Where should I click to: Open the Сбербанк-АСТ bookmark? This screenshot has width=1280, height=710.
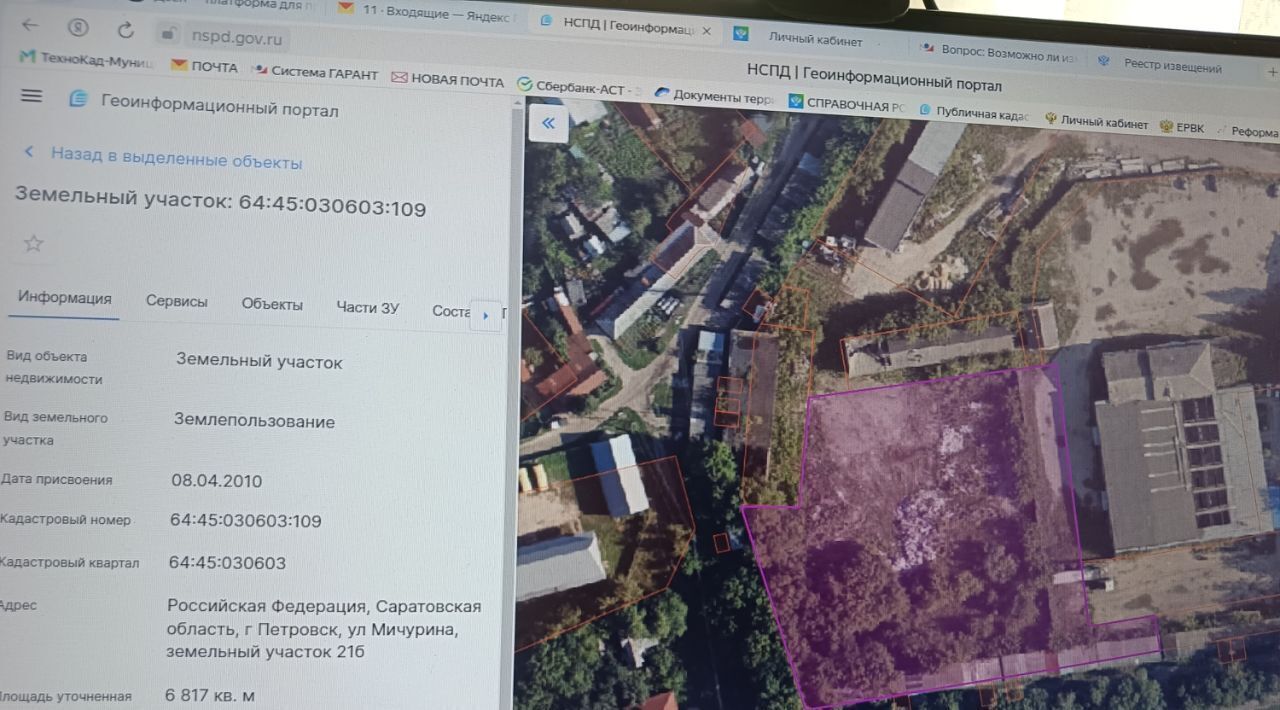pyautogui.click(x=579, y=87)
